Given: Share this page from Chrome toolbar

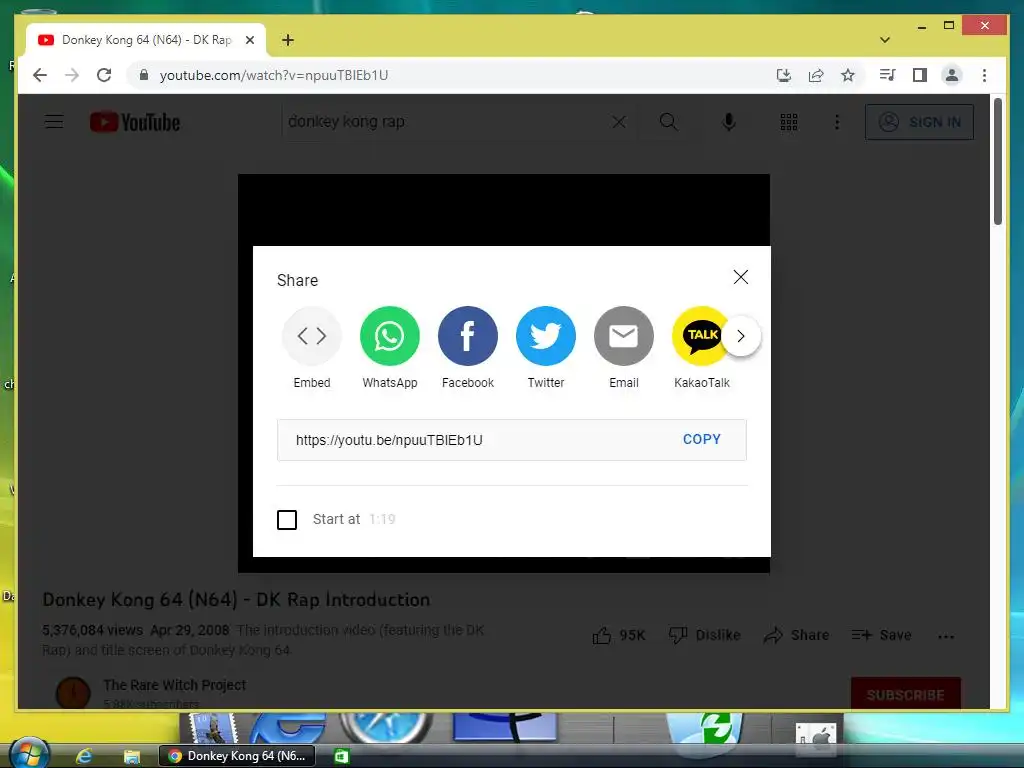Looking at the screenshot, I should point(816,75).
